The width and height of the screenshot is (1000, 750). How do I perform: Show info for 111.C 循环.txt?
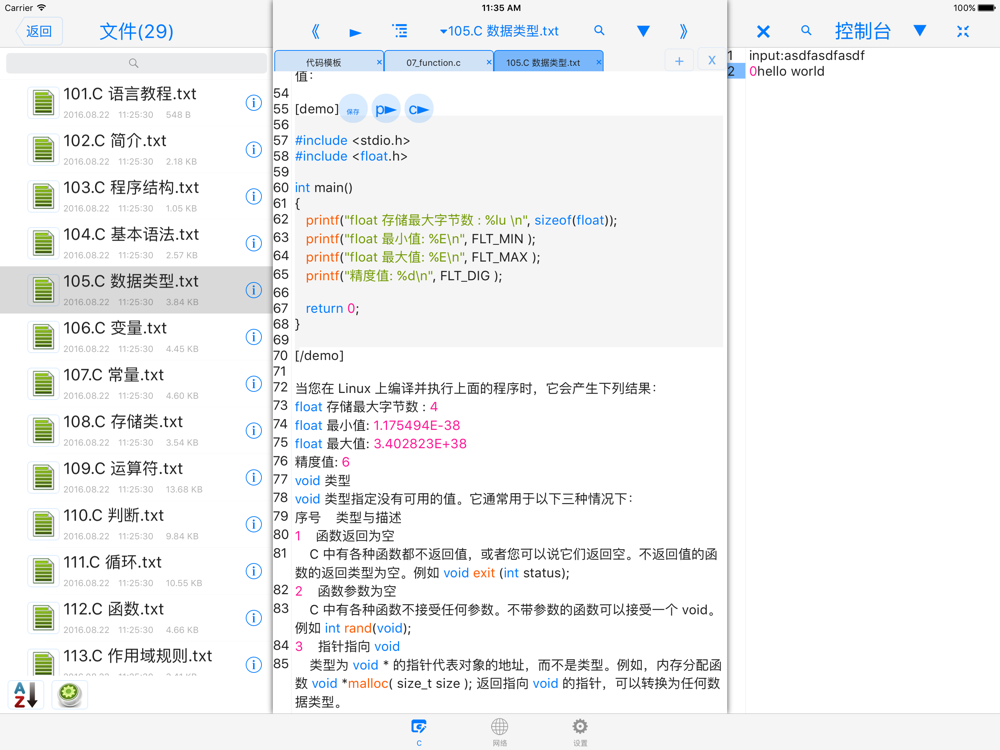254,571
